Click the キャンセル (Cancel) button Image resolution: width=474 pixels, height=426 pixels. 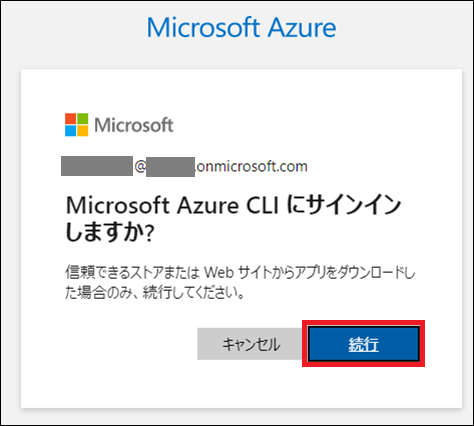[x=250, y=344]
